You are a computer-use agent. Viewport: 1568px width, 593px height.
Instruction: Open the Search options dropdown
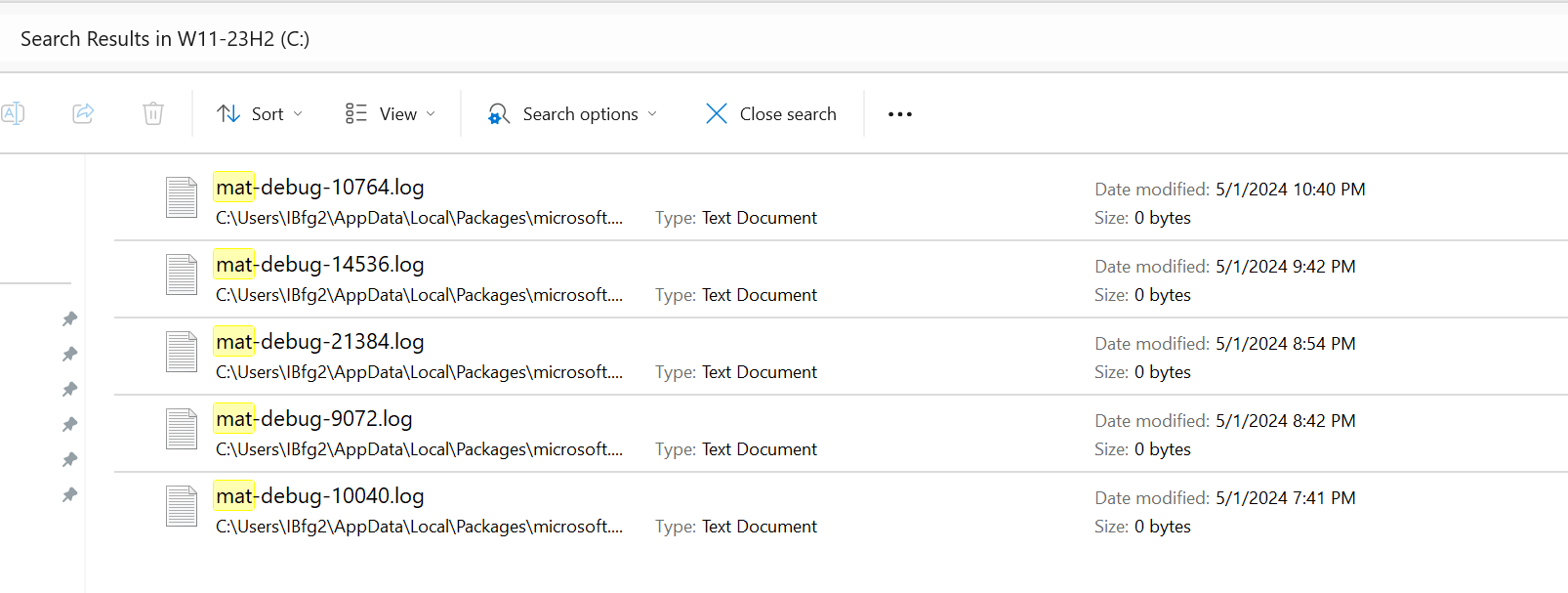pos(572,114)
